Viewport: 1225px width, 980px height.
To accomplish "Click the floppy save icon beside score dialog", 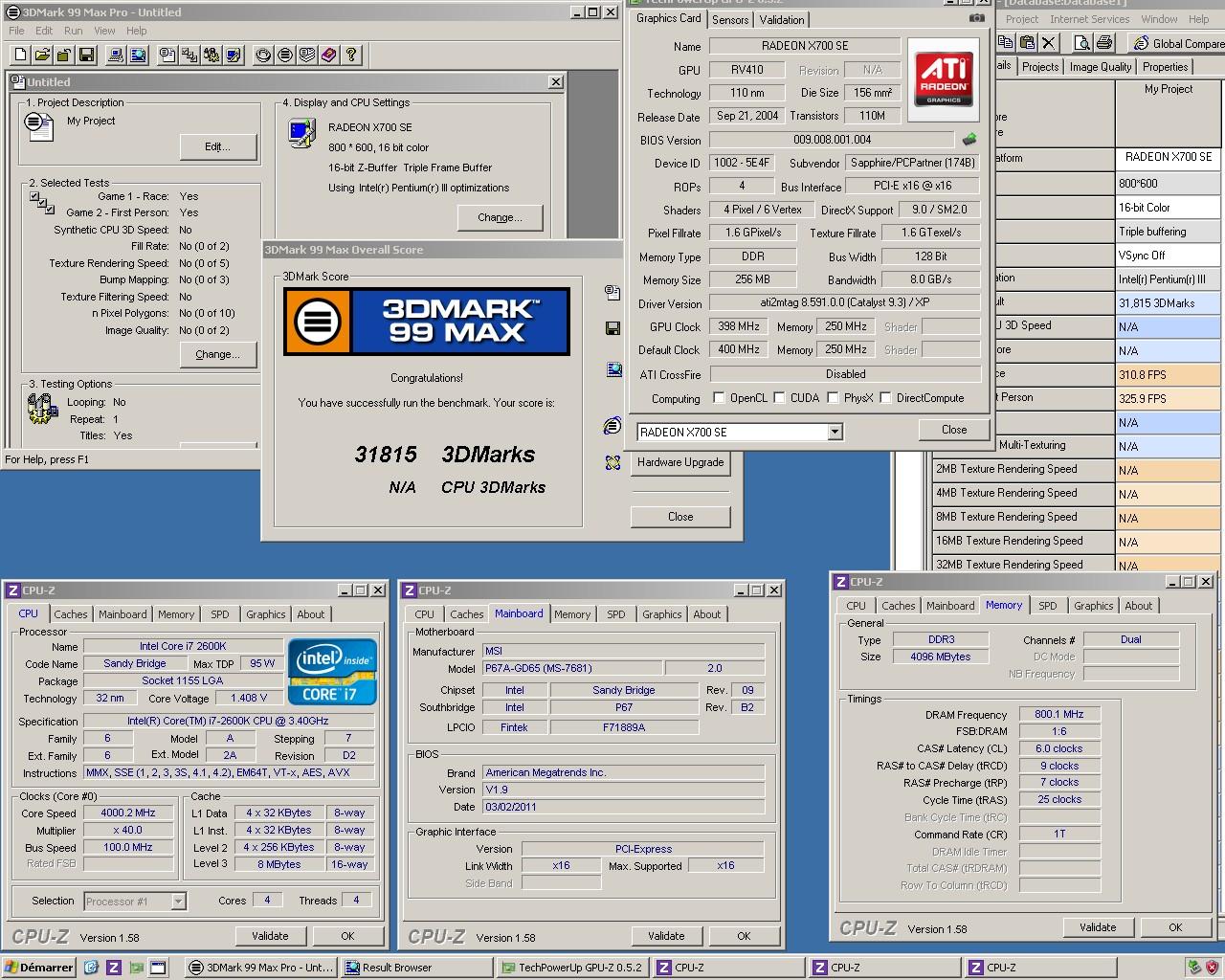I will 612,328.
